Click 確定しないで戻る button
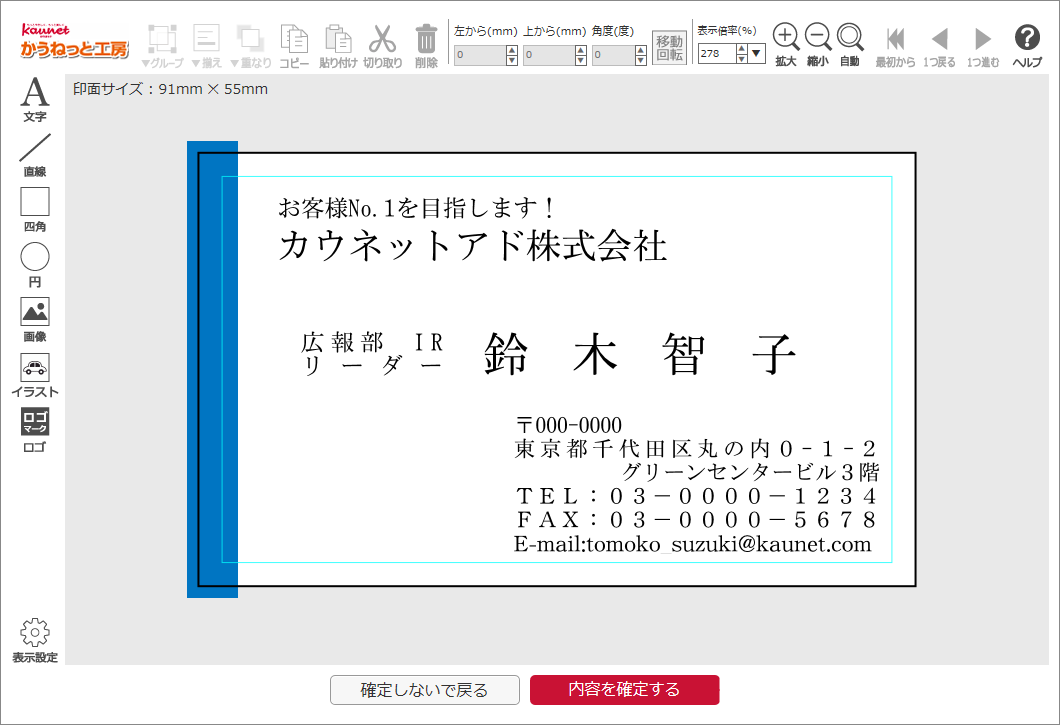 tap(425, 690)
